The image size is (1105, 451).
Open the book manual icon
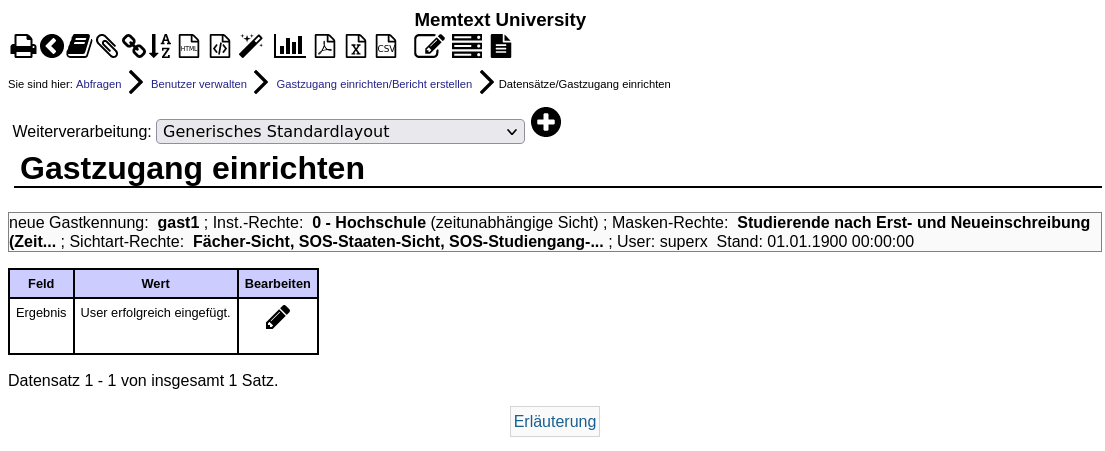pyautogui.click(x=79, y=46)
